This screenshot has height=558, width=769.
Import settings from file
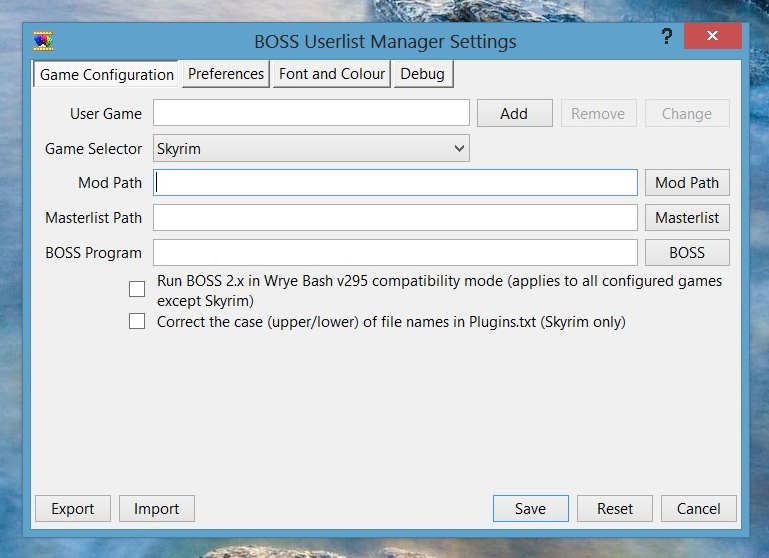[x=157, y=509]
